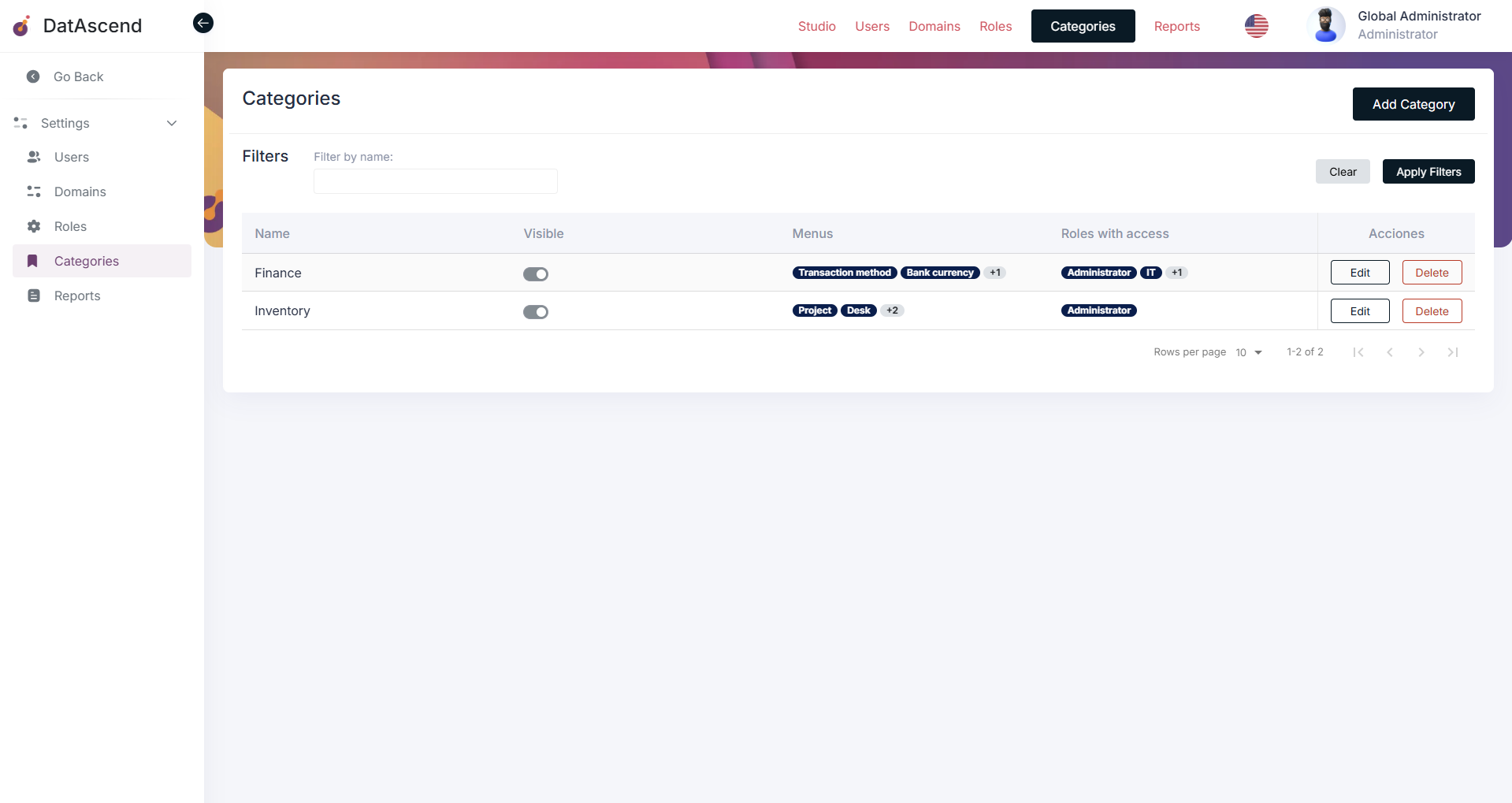Open the Rows per page dropdown
Image resolution: width=1512 pixels, height=803 pixels.
click(x=1248, y=352)
